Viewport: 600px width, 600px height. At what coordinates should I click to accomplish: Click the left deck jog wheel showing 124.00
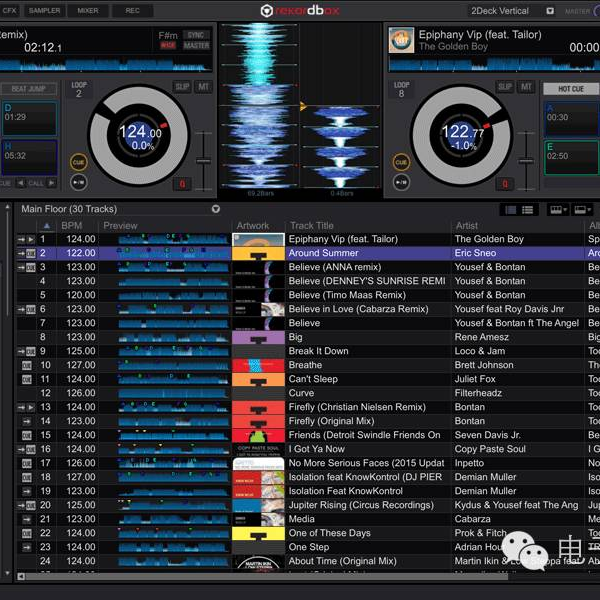139,135
